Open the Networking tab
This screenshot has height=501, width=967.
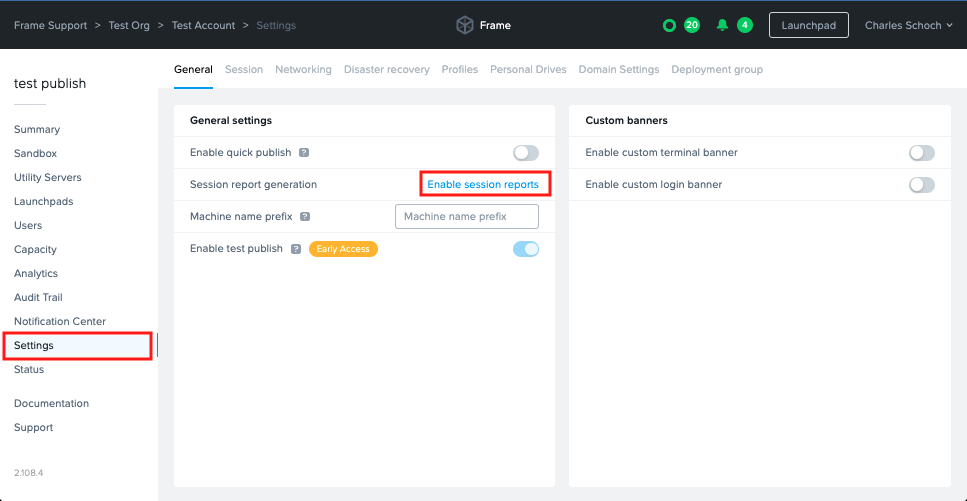[303, 70]
